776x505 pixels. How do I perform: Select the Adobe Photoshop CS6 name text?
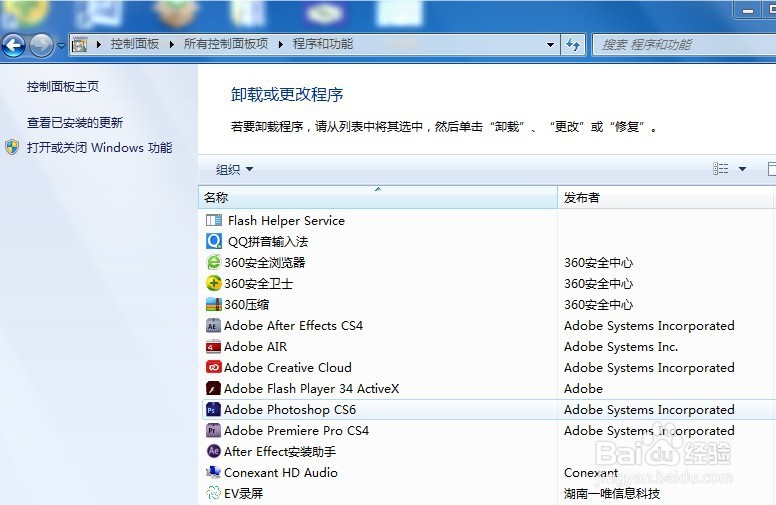click(x=290, y=410)
